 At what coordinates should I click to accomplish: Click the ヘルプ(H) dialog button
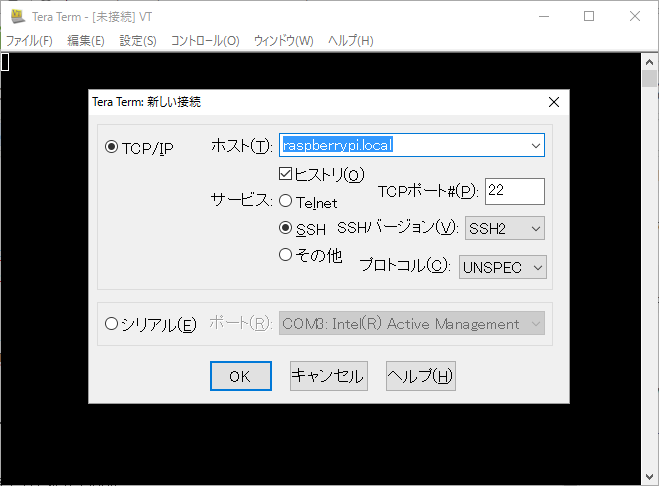(x=421, y=376)
